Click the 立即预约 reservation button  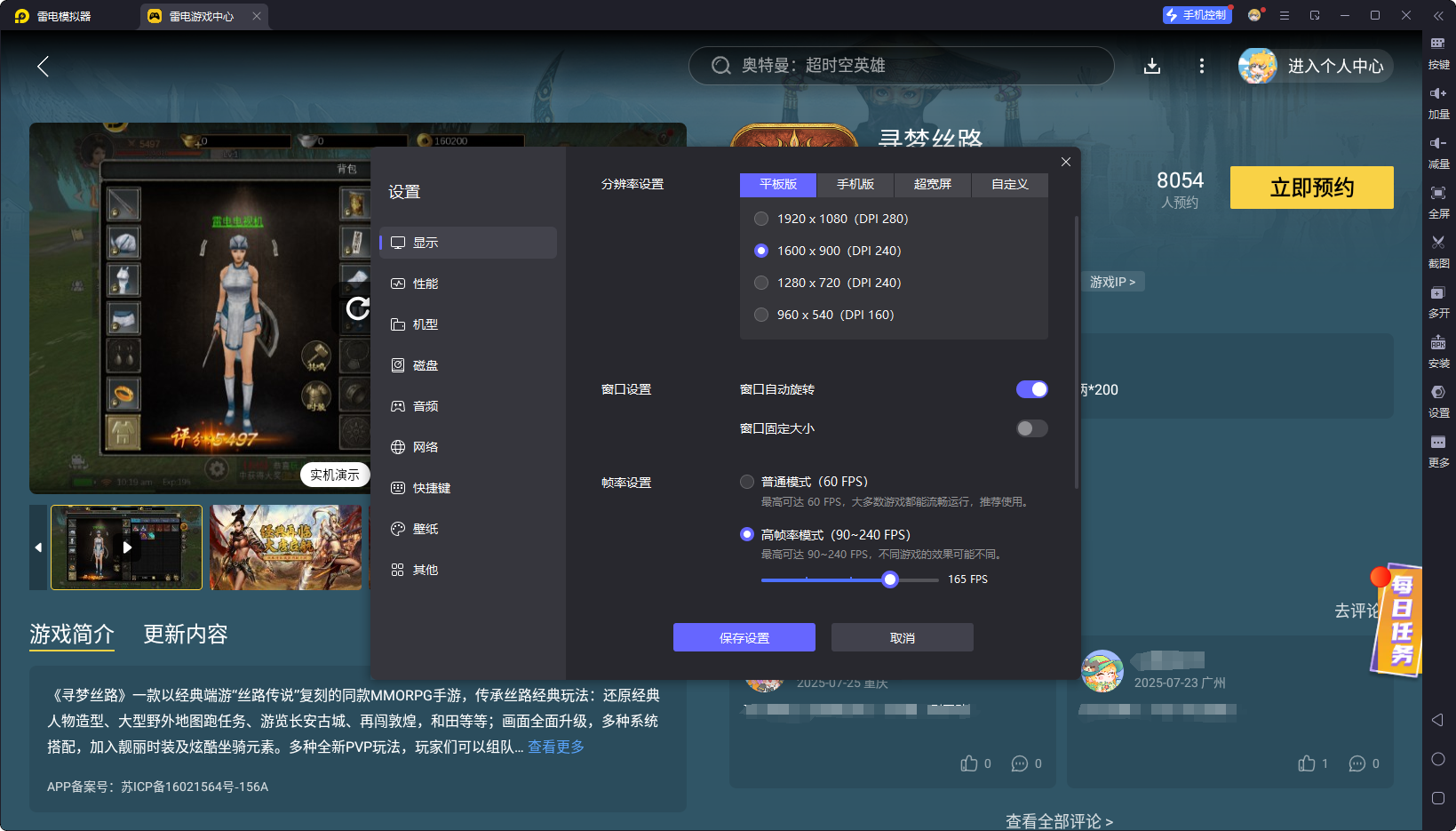click(1311, 188)
